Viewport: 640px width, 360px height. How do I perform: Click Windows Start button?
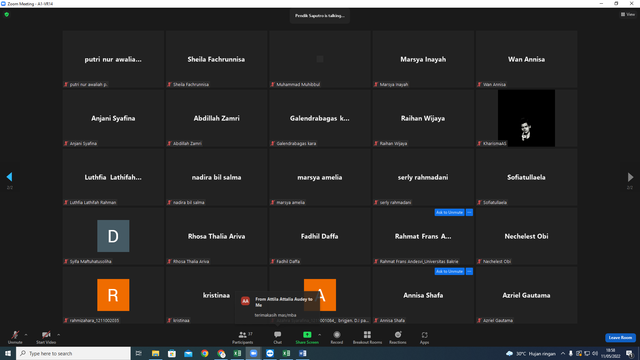pyautogui.click(x=8, y=353)
